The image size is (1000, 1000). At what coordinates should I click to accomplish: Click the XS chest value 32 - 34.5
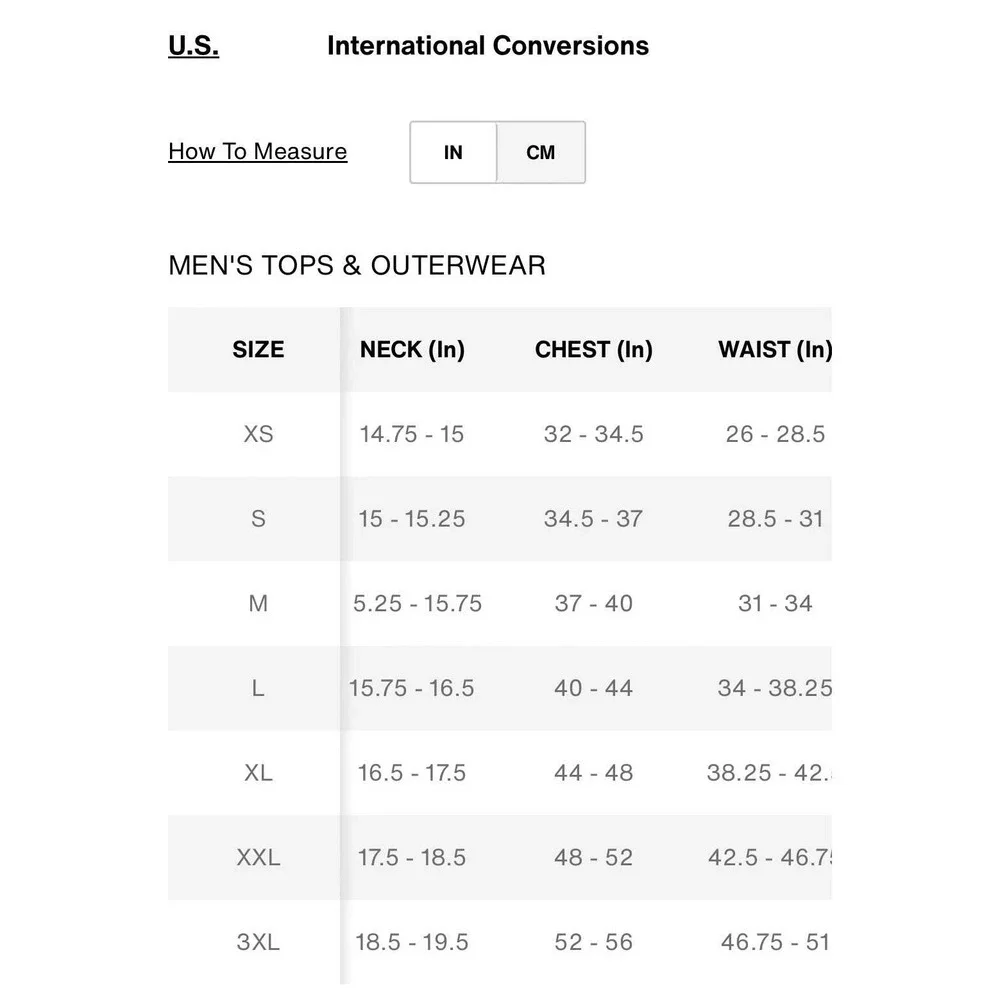[593, 435]
